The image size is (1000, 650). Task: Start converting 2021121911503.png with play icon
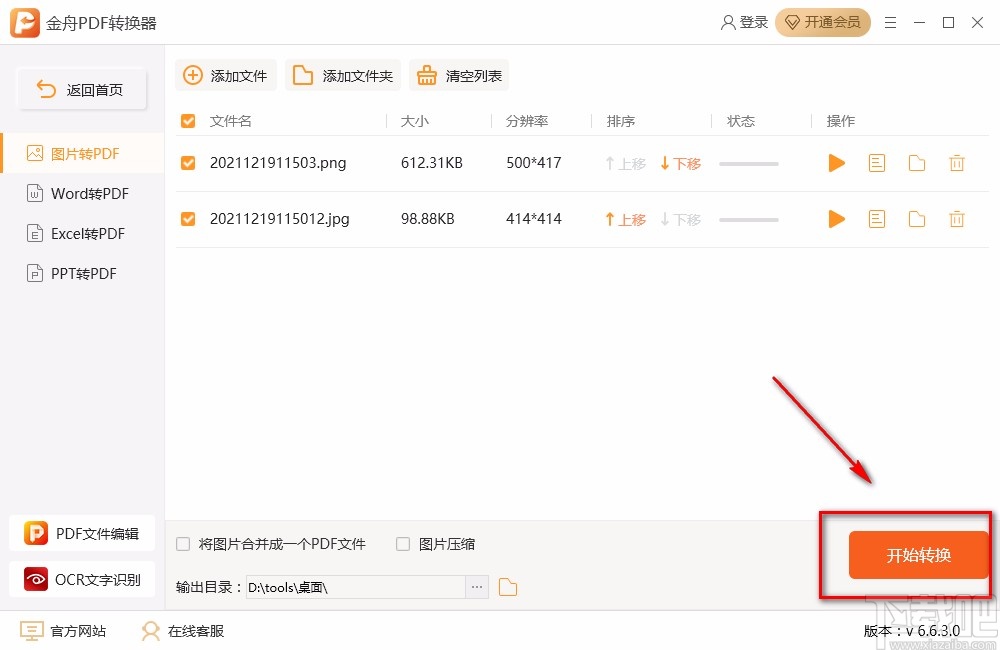click(x=836, y=163)
